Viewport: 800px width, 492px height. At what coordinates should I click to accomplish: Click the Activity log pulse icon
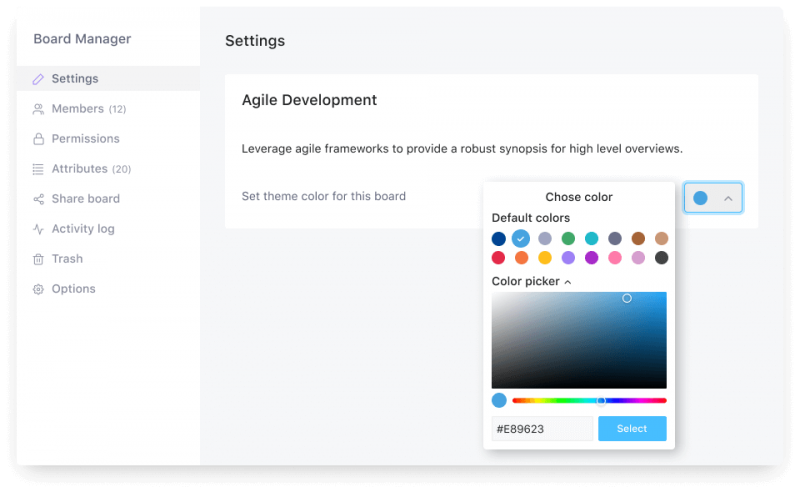(38, 229)
